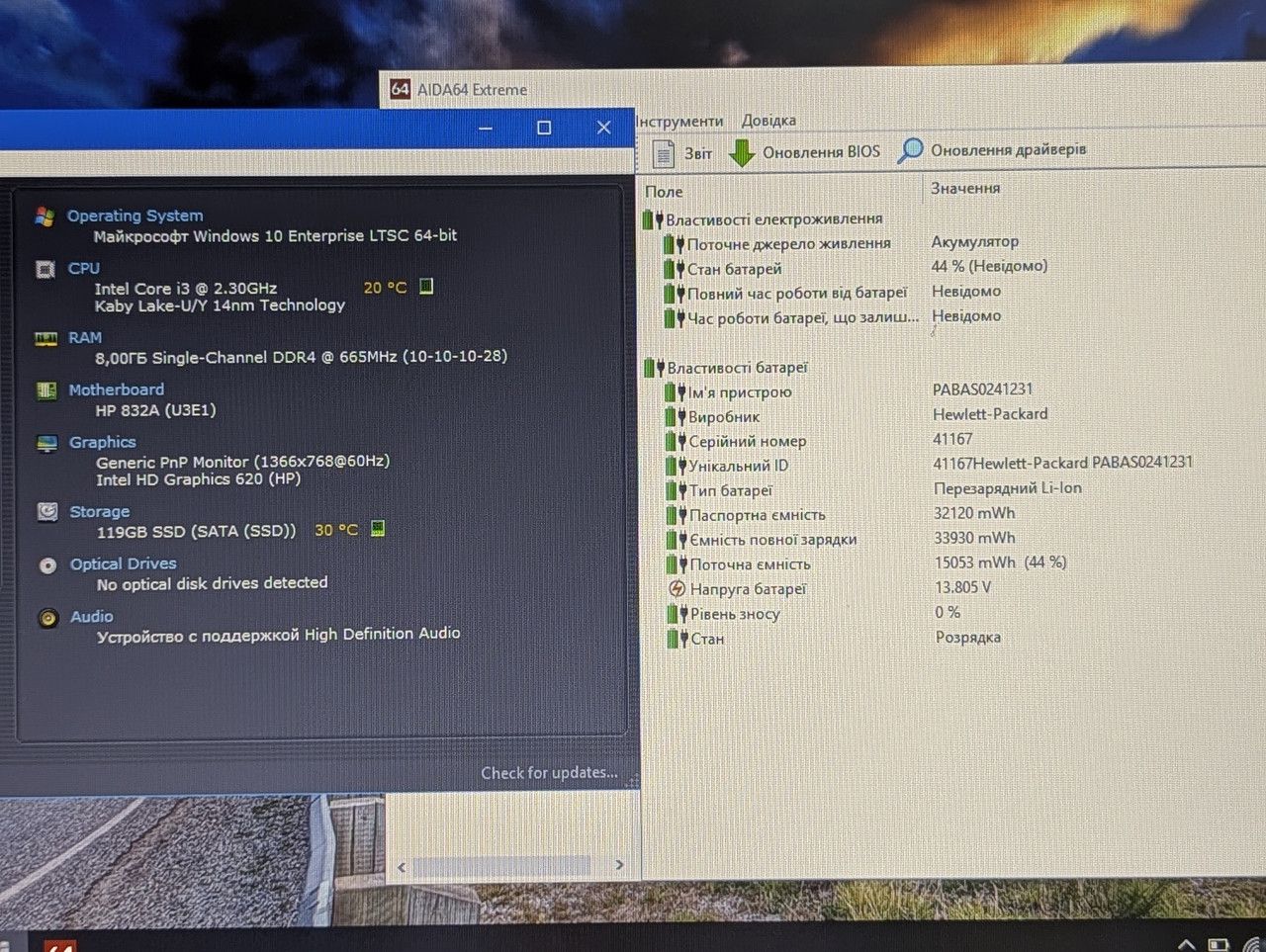The image size is (1266, 952).
Task: Click the Operating System Windows icon
Action: coord(45,216)
